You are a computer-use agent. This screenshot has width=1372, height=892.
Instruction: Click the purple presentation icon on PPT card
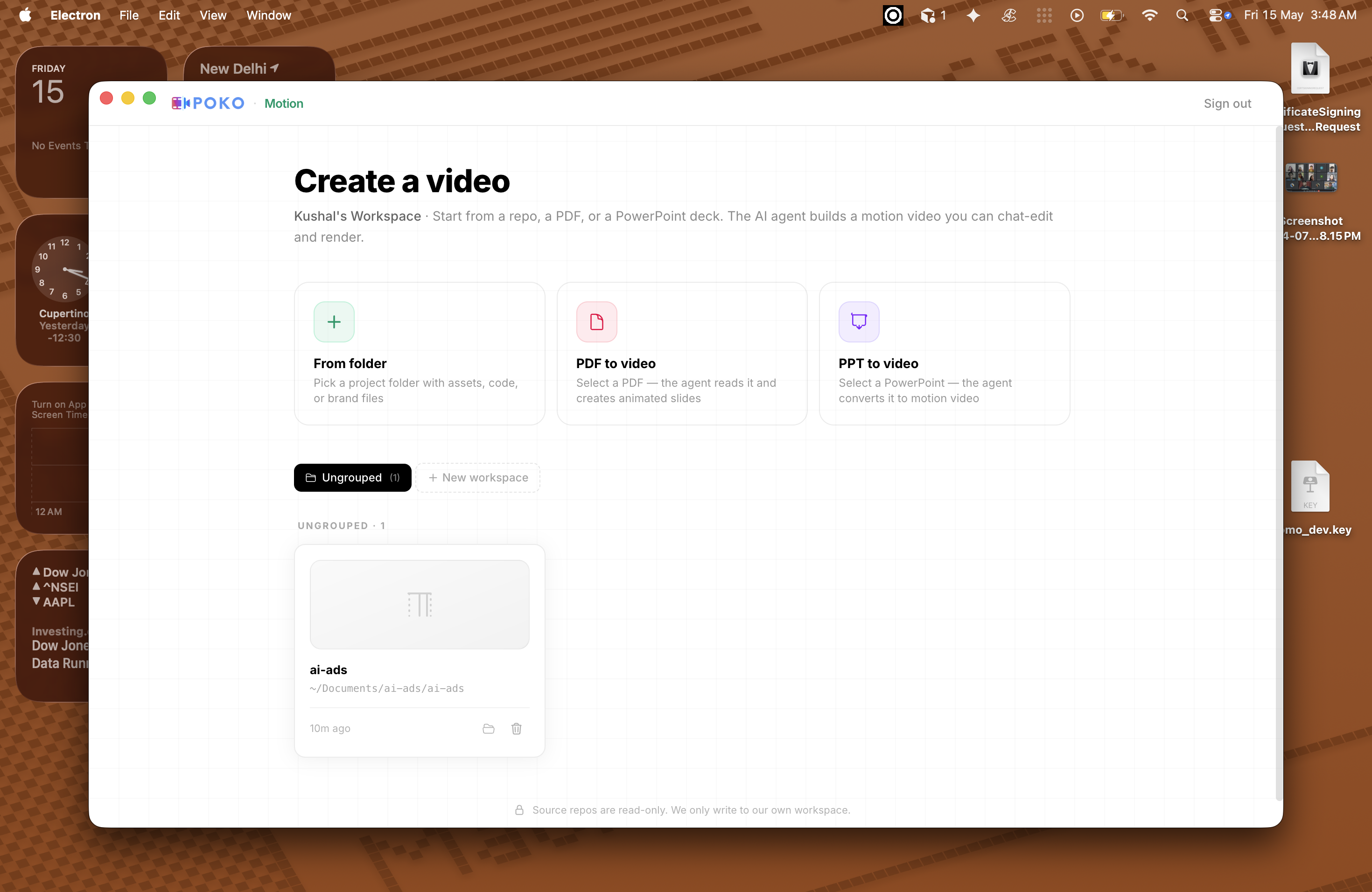859,321
